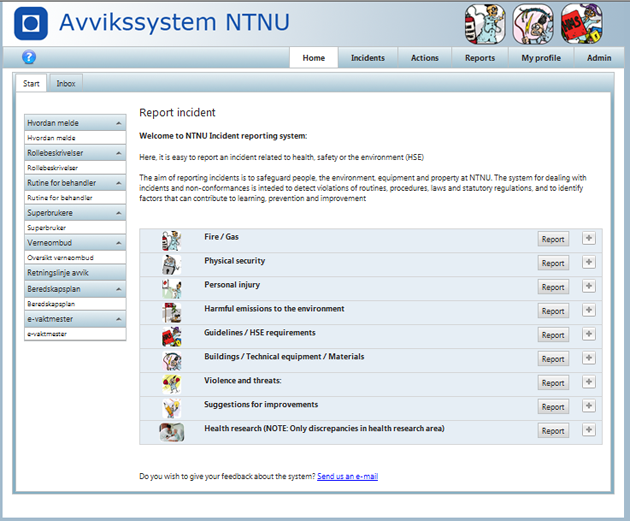Report a Physical security incident
The image size is (630, 521).
(553, 263)
